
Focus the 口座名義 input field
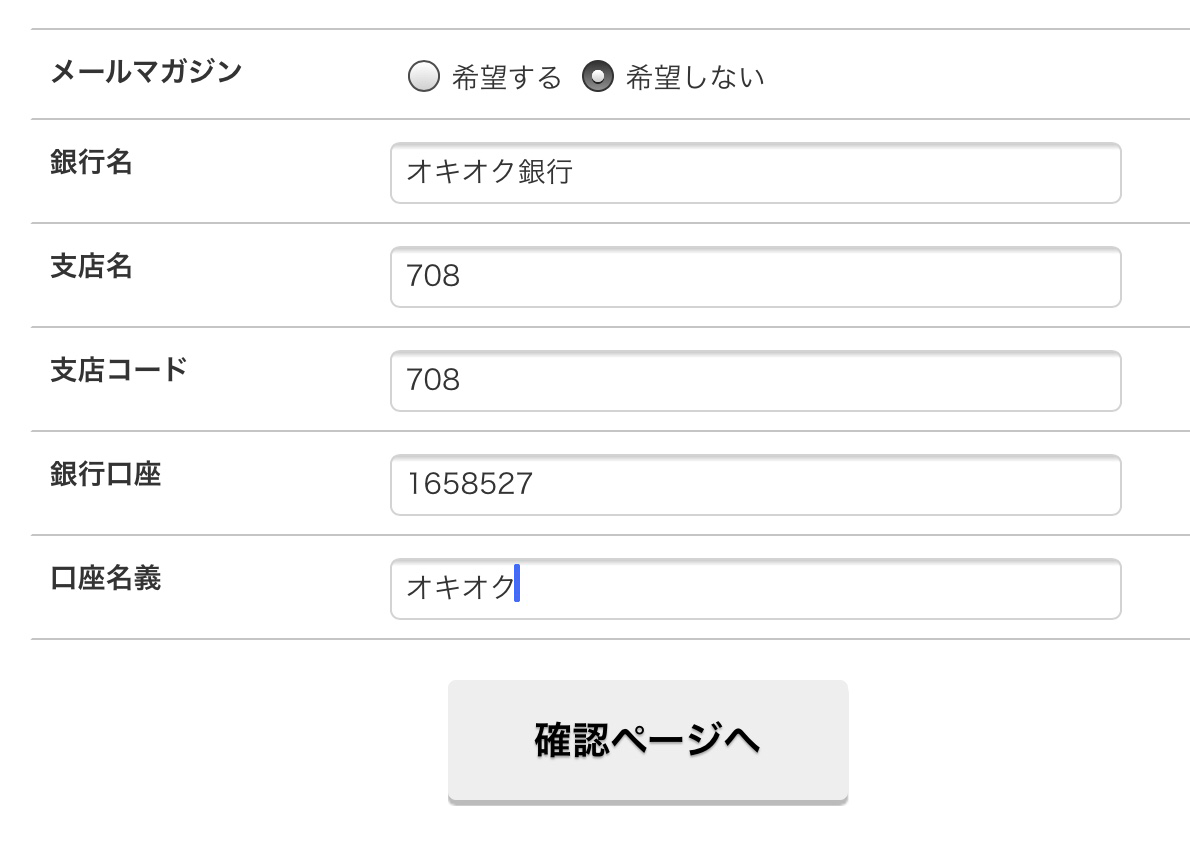(x=755, y=589)
